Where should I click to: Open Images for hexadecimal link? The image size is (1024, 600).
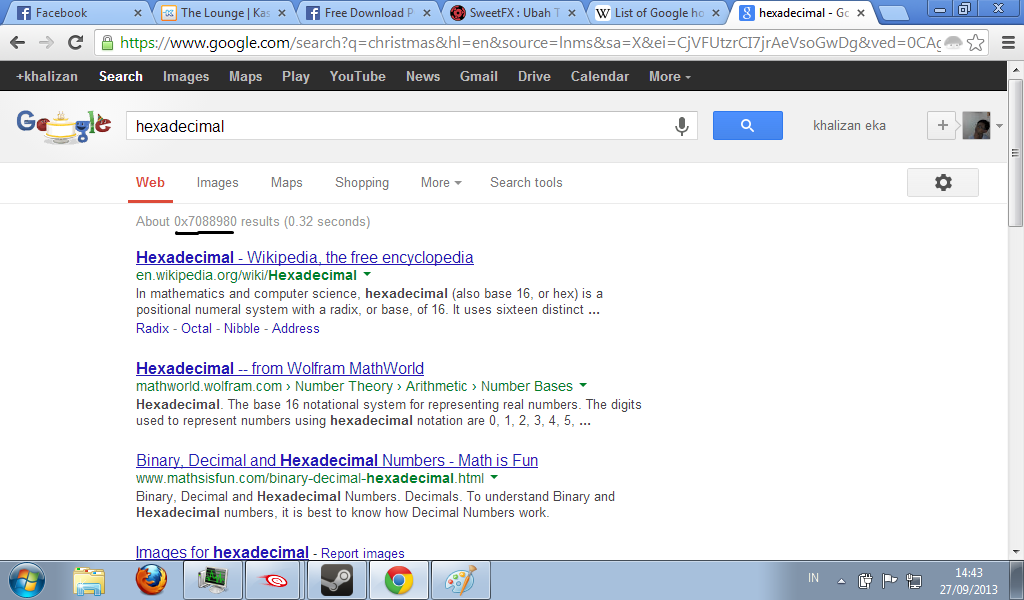click(222, 552)
